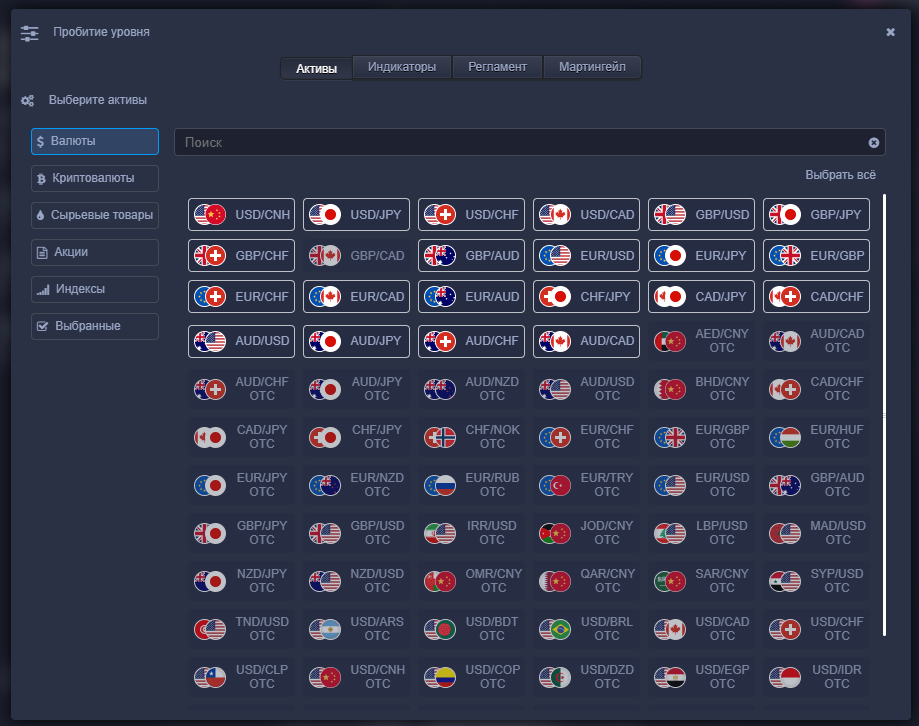
Task: Enable the SYP/USD OTC asset
Action: tap(816, 581)
